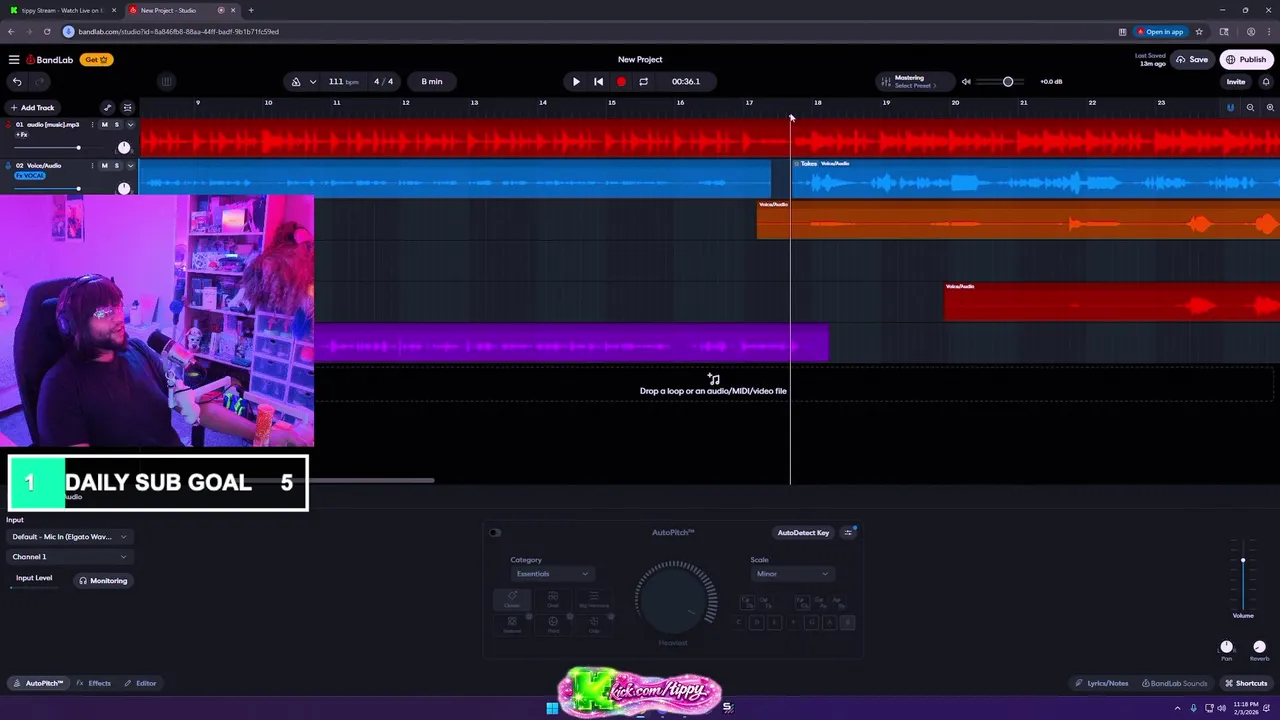Screen dimensions: 1280x720
Task: Open the automation tool icon
Action: 108,107
